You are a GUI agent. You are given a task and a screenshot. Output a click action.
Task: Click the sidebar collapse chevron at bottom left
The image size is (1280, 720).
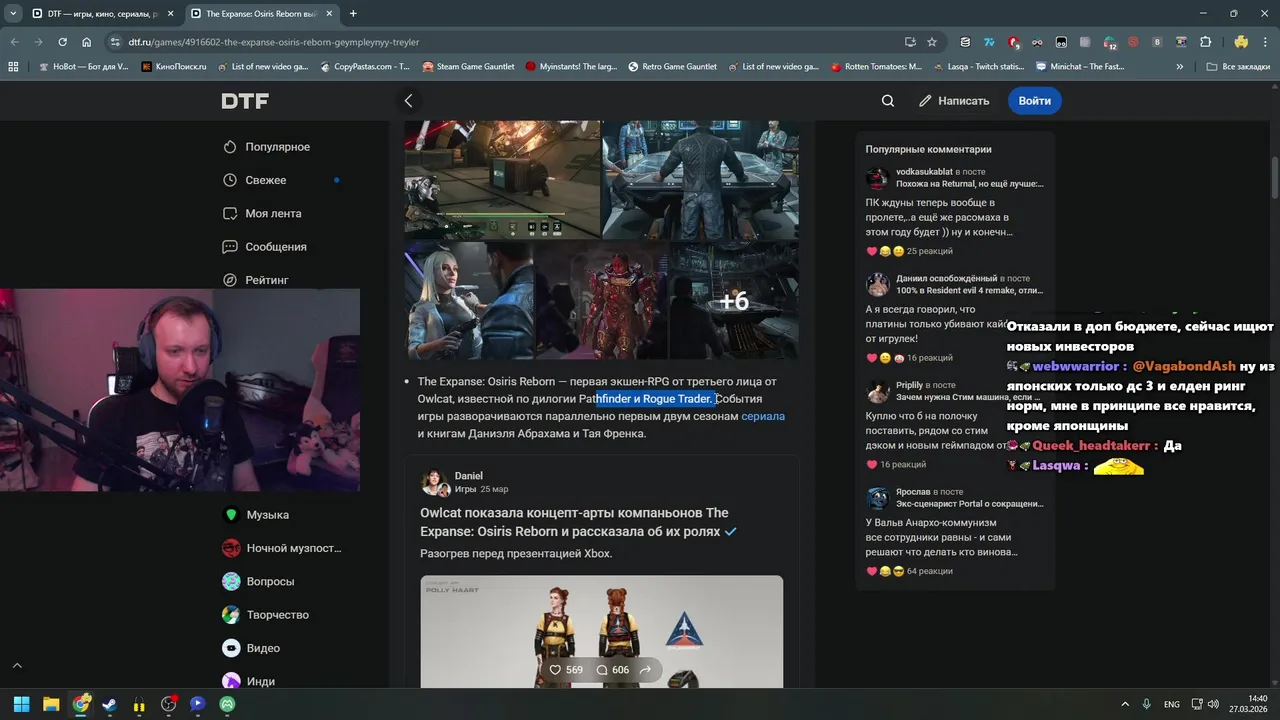click(17, 665)
